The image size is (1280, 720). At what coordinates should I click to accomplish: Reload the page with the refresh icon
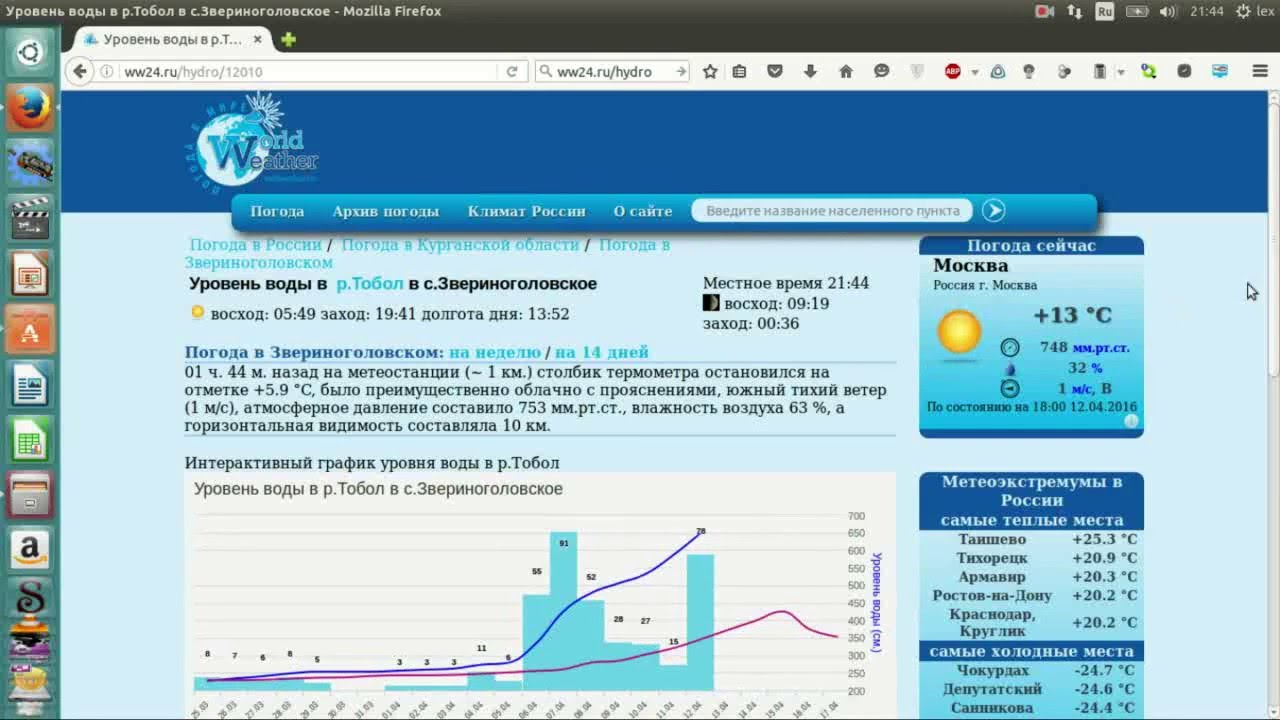click(x=511, y=72)
